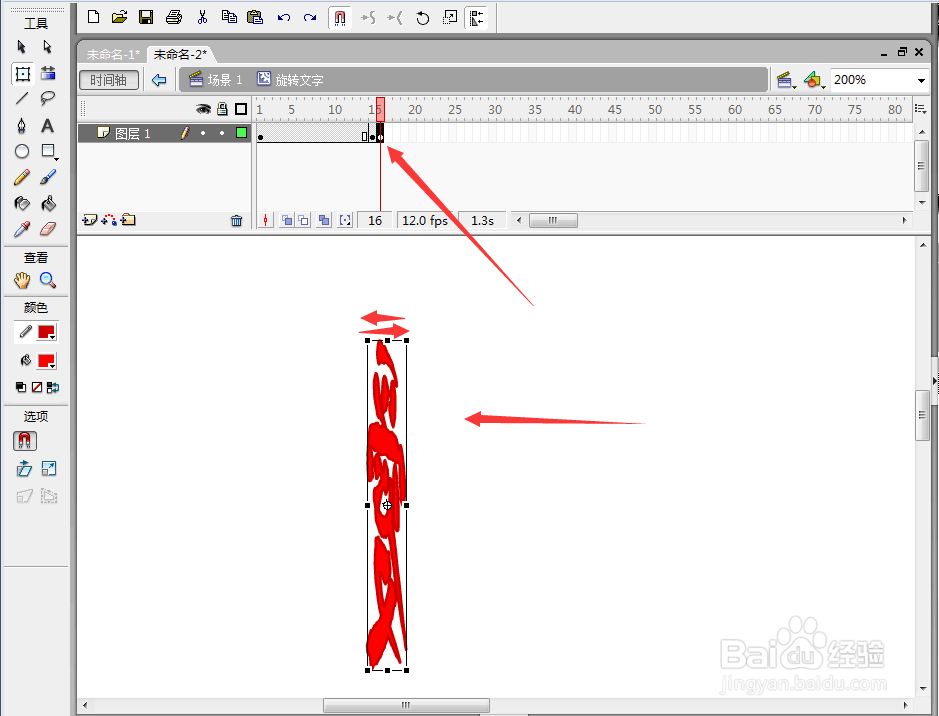Viewport: 939px width, 716px height.
Task: Select the Oval tool
Action: [x=22, y=151]
